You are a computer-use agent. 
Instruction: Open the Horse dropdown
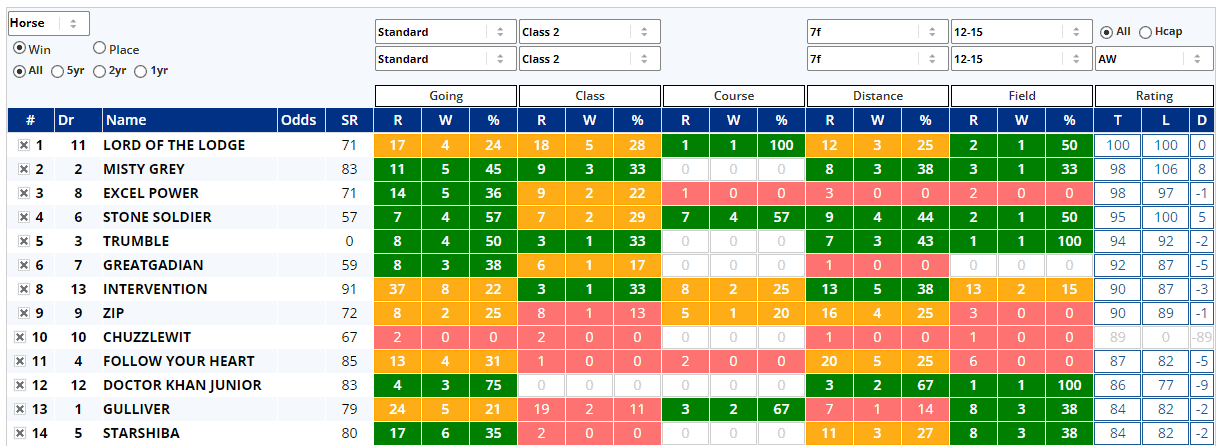[49, 23]
